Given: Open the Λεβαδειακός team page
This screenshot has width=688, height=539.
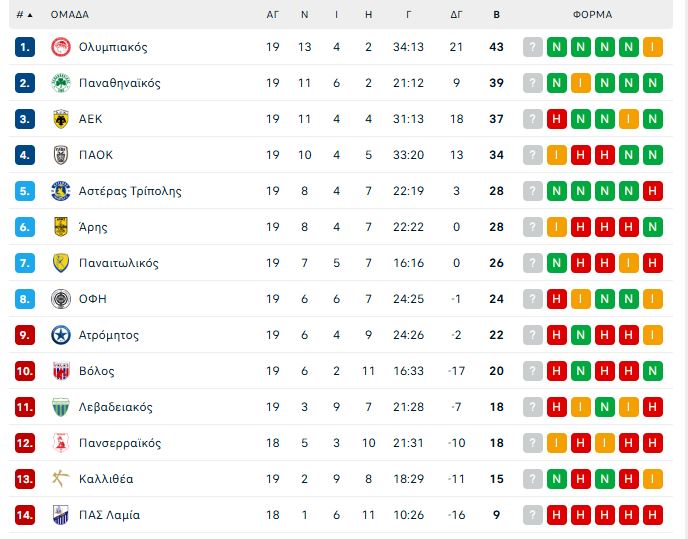Looking at the screenshot, I should click(116, 407).
